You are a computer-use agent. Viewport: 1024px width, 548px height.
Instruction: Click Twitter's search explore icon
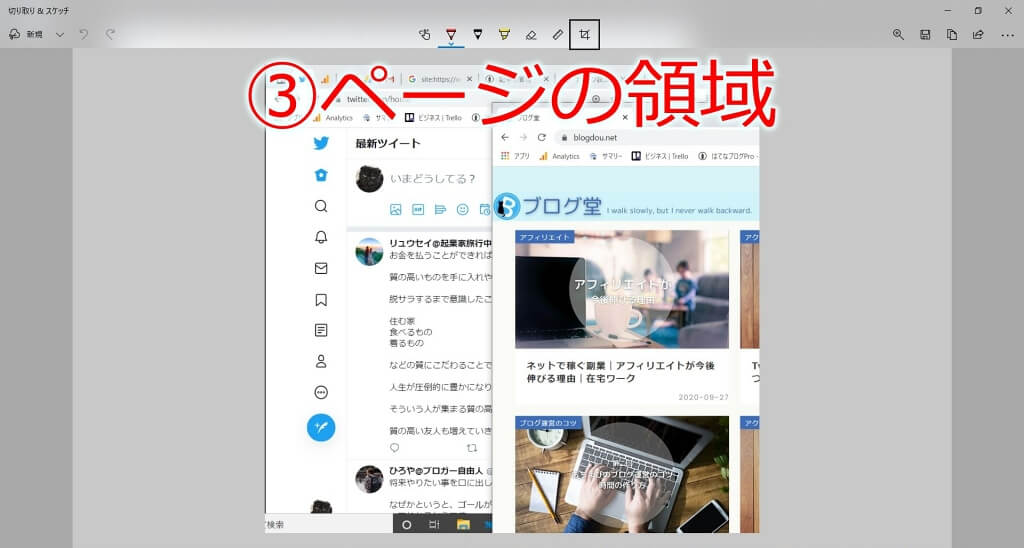[321, 206]
